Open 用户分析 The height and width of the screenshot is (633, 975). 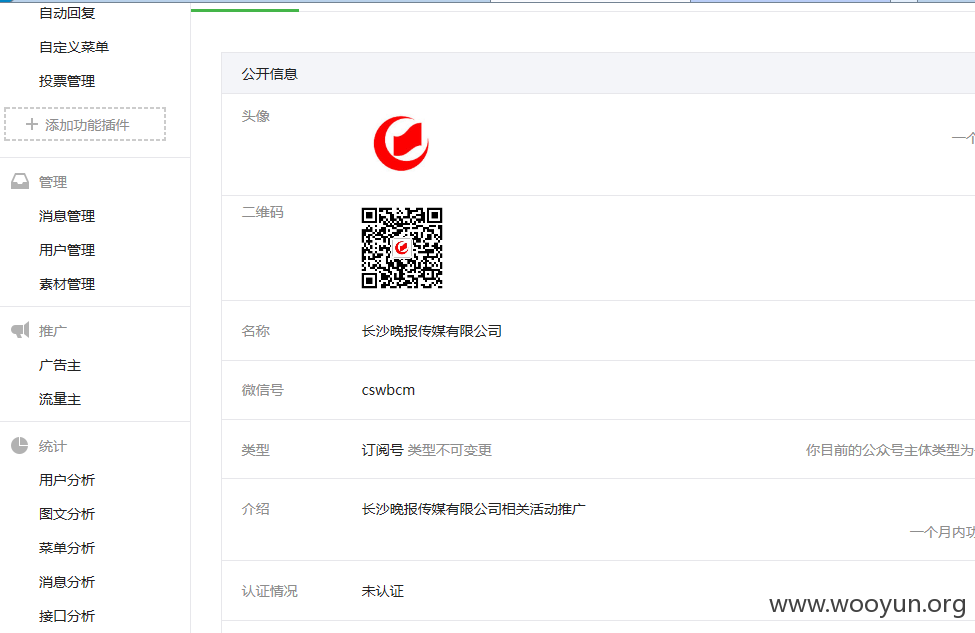(67, 480)
